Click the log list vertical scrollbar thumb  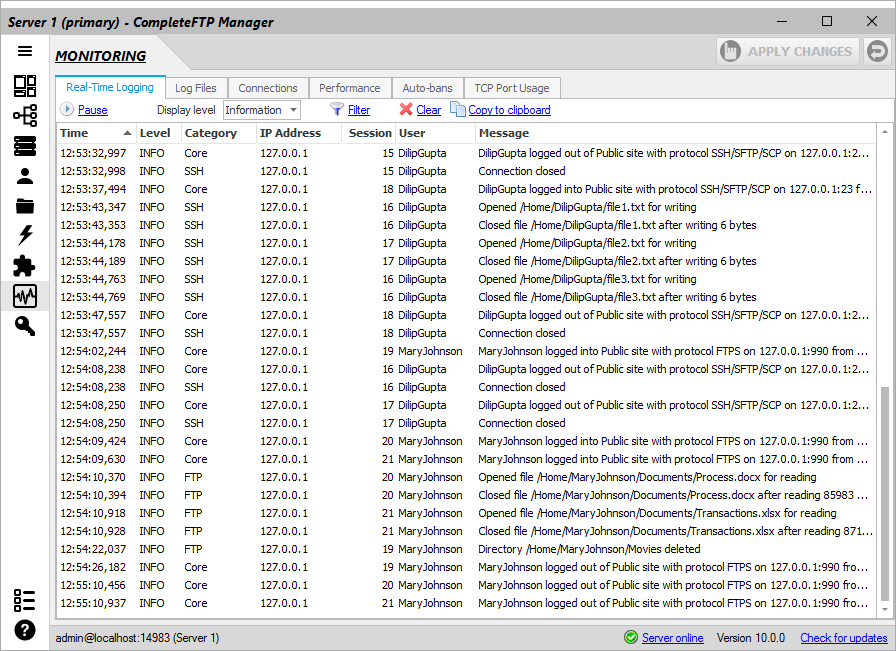pyautogui.click(x=883, y=495)
